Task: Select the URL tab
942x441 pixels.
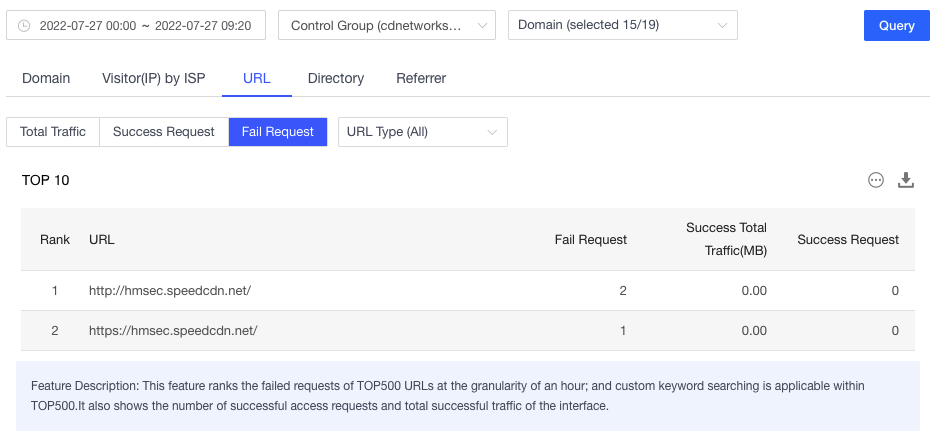Action: (x=257, y=78)
